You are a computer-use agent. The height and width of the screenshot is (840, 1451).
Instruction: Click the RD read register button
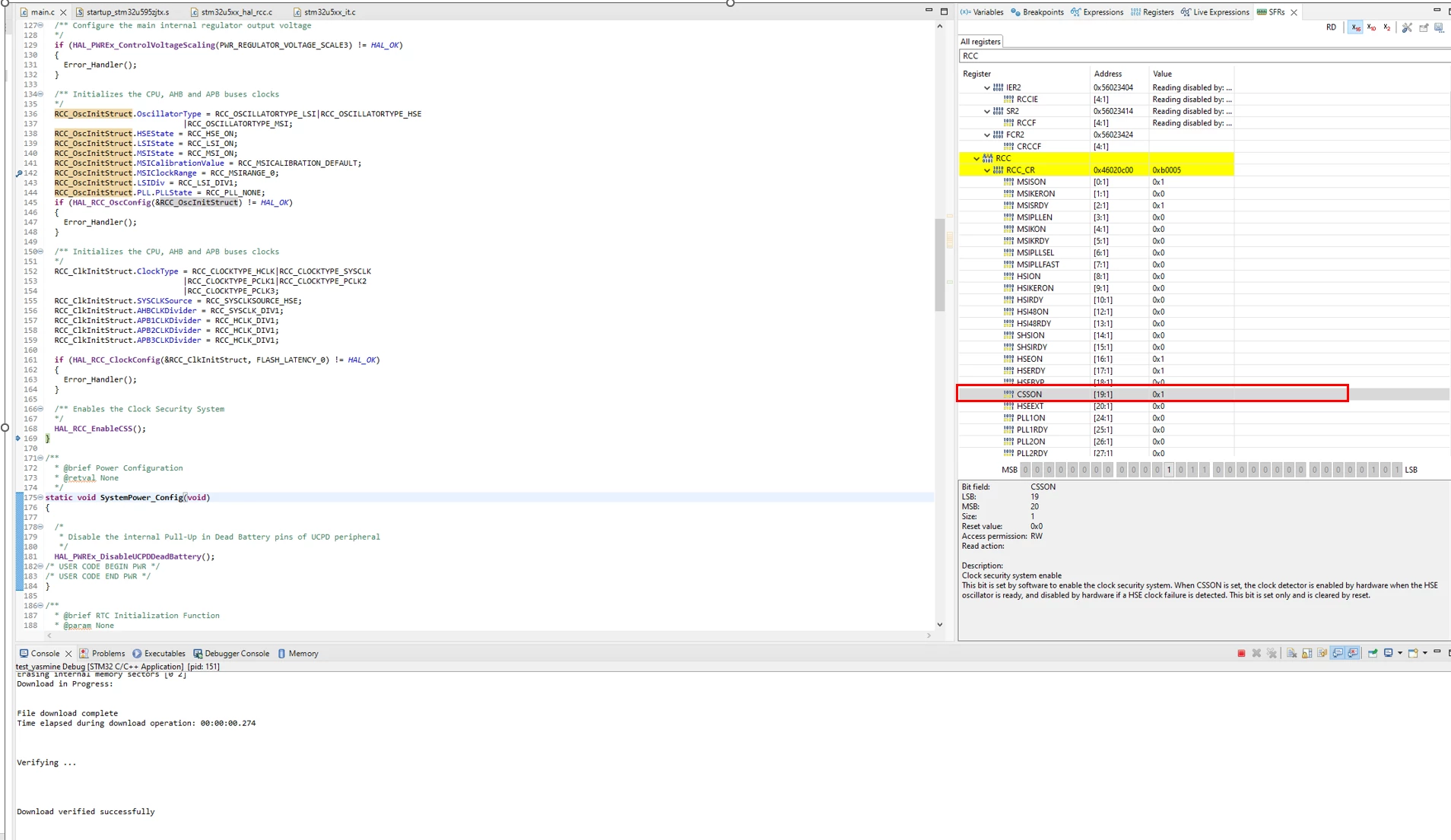[x=1331, y=27]
